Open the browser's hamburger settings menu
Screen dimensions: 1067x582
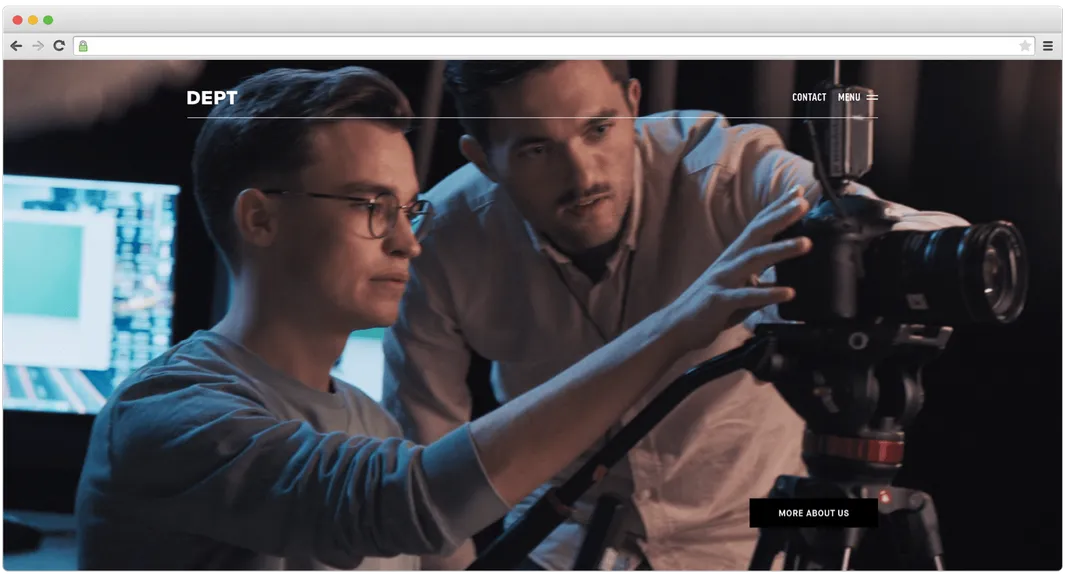click(x=1048, y=46)
